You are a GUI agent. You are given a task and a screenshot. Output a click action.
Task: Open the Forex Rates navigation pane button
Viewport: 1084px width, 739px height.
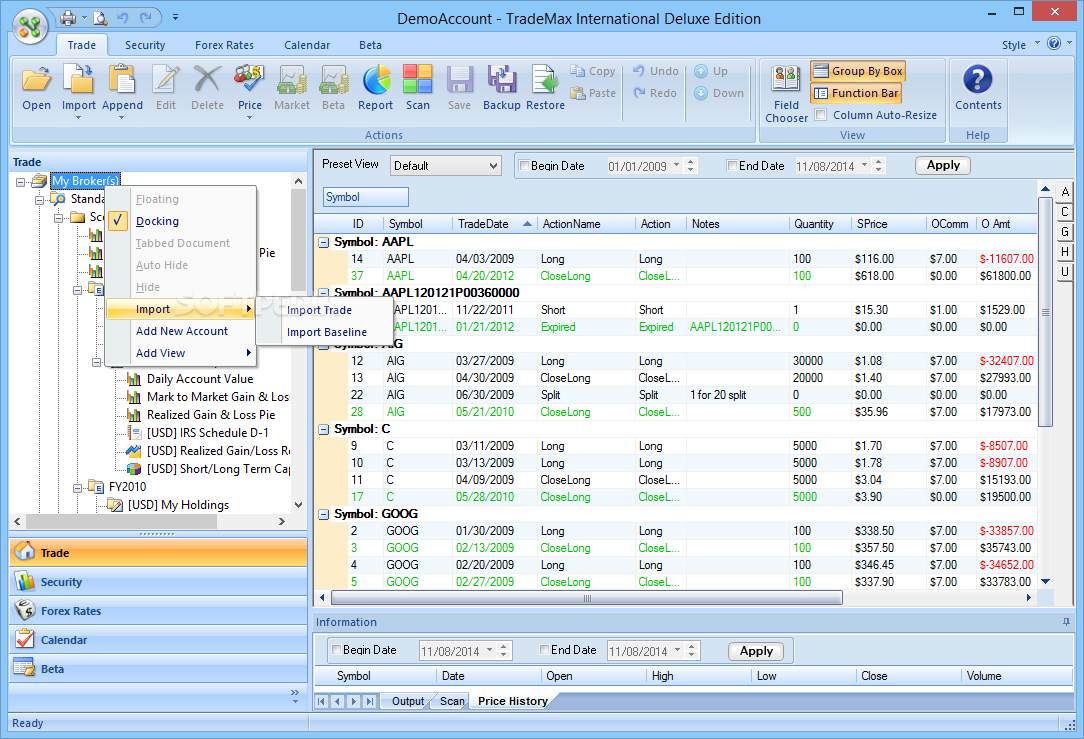coord(158,611)
